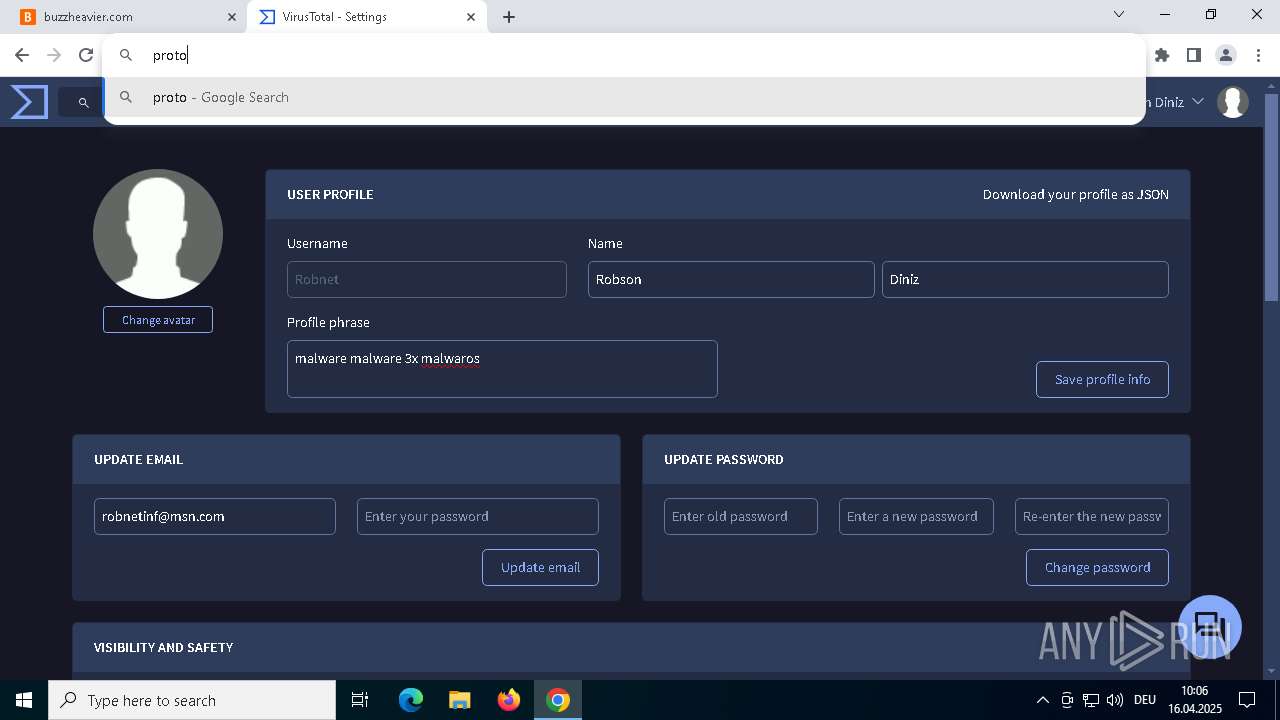Click the USER PROFILE heading
This screenshot has width=1280, height=720.
click(330, 194)
